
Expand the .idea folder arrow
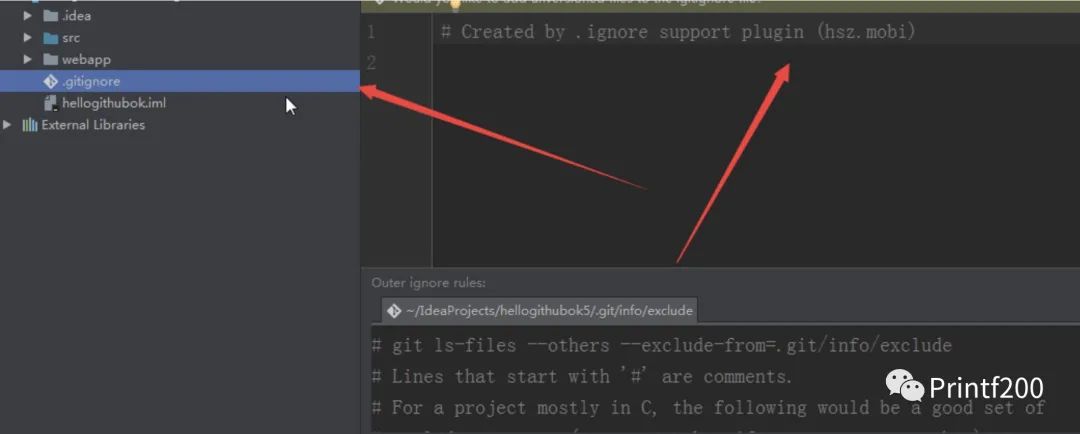[x=29, y=16]
